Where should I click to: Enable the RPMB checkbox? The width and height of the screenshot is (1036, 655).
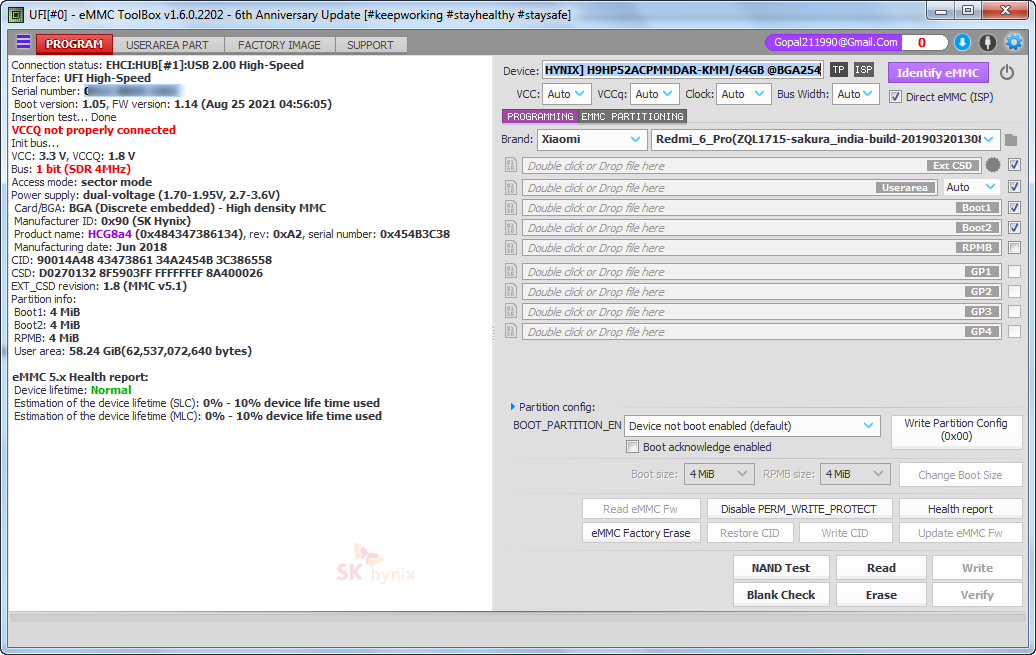[1015, 248]
